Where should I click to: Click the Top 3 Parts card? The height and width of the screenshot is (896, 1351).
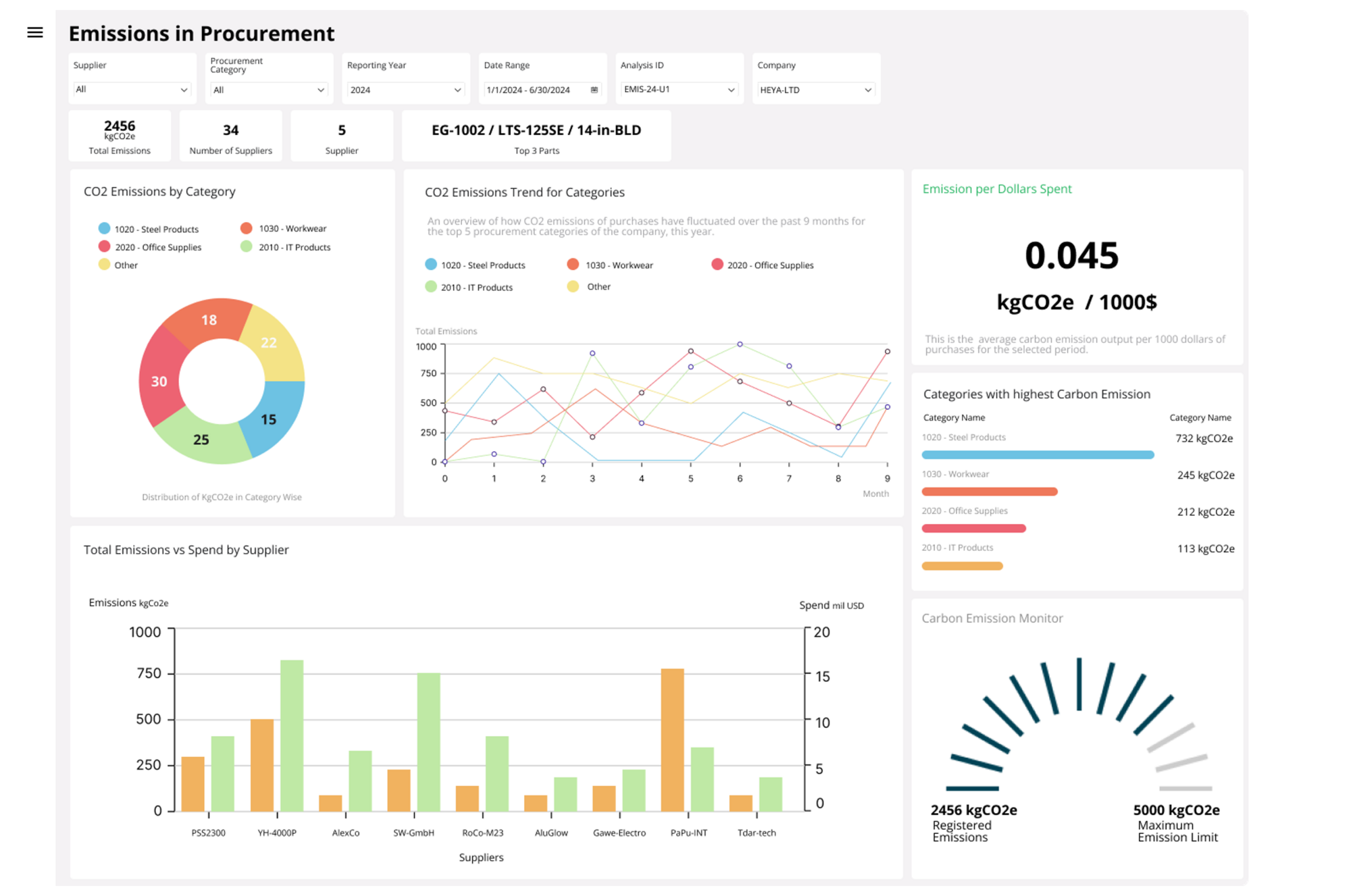tap(536, 136)
